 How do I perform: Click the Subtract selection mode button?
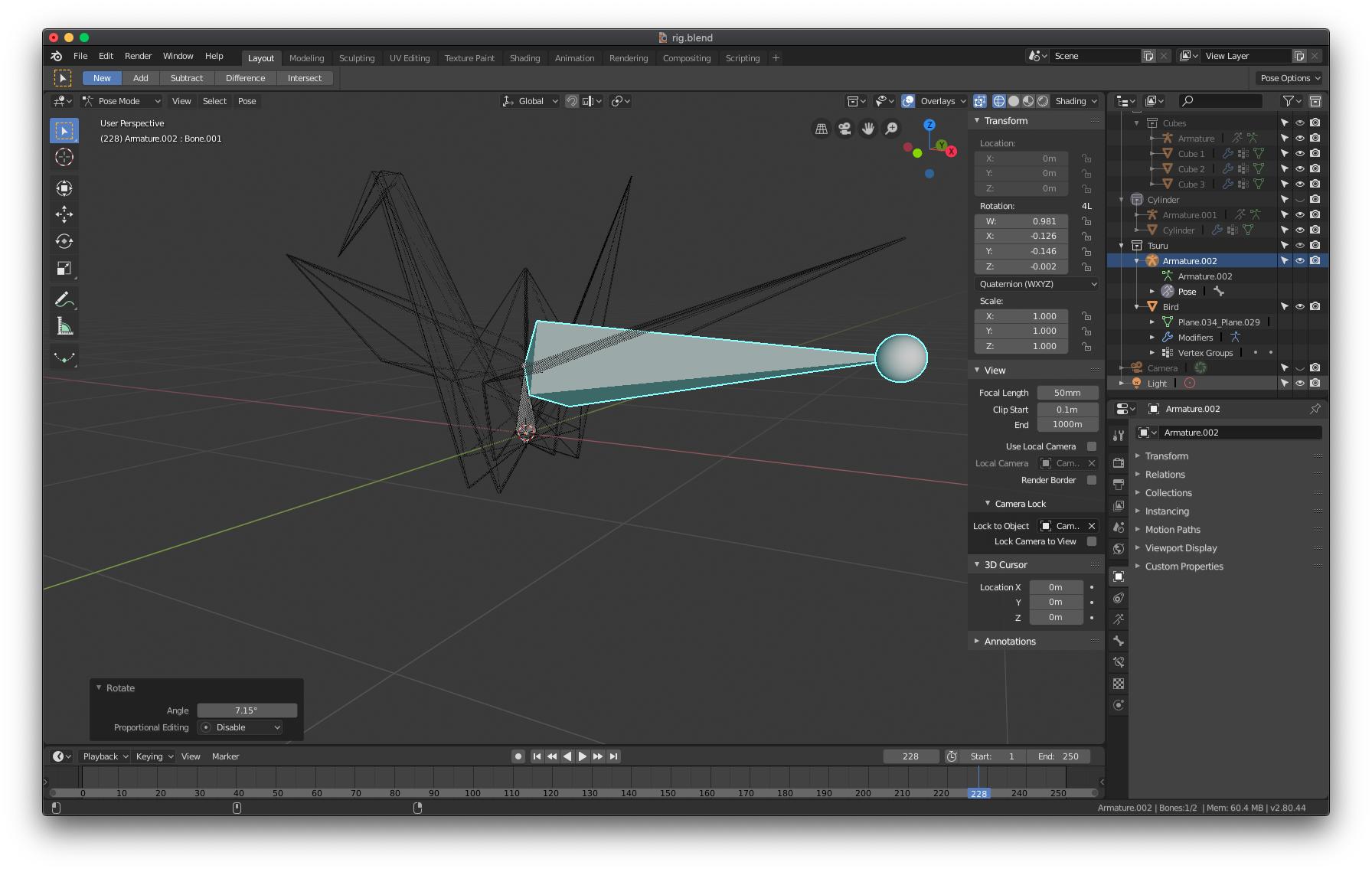187,78
